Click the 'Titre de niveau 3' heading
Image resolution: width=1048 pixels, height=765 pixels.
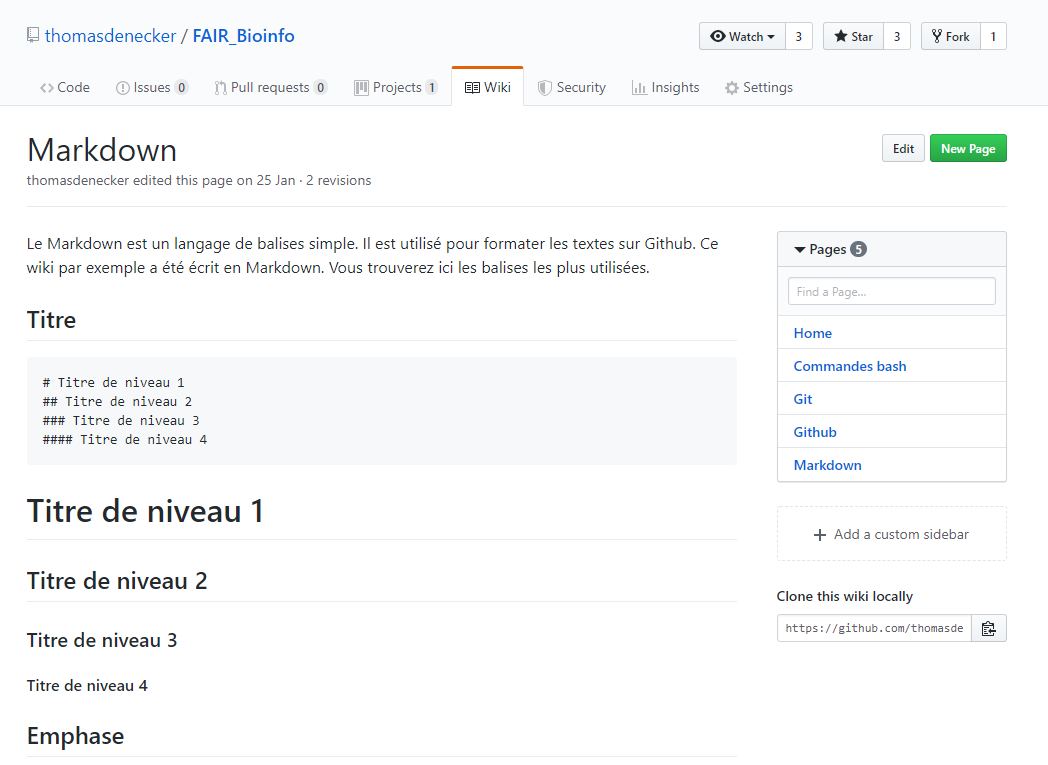[x=102, y=641]
